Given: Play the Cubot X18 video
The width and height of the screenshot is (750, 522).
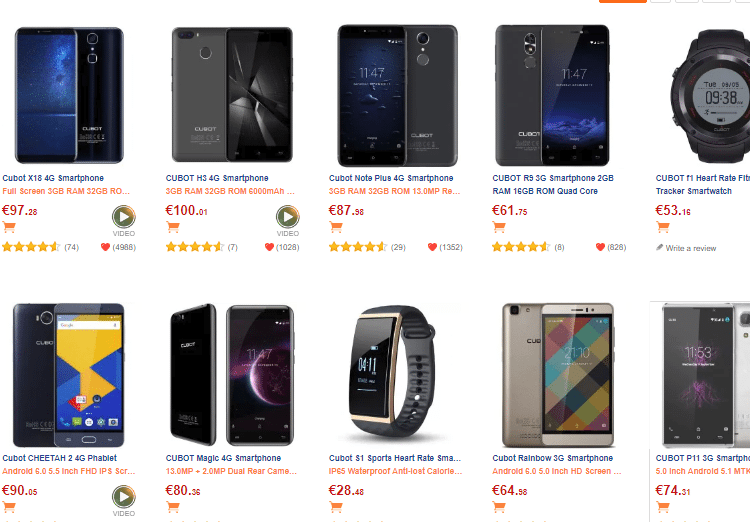Looking at the screenshot, I should [124, 216].
